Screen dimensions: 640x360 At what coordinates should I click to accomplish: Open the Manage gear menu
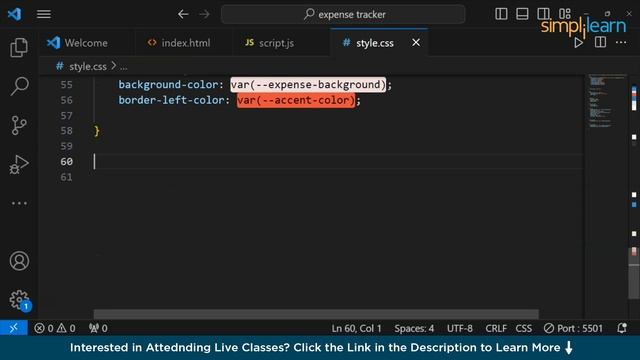pos(19,300)
